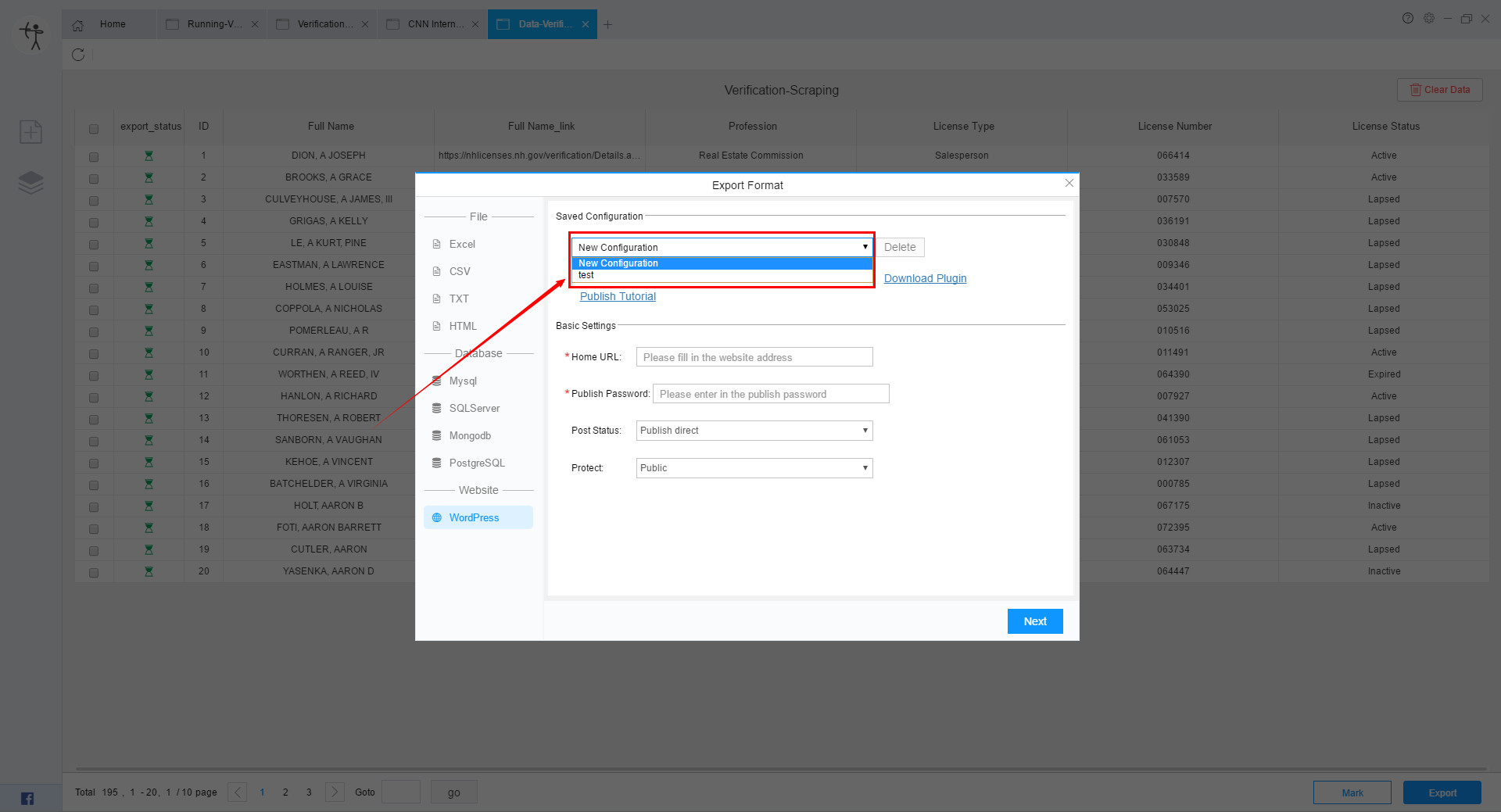Click the Export button at bottom right
The width and height of the screenshot is (1501, 812).
click(1442, 792)
